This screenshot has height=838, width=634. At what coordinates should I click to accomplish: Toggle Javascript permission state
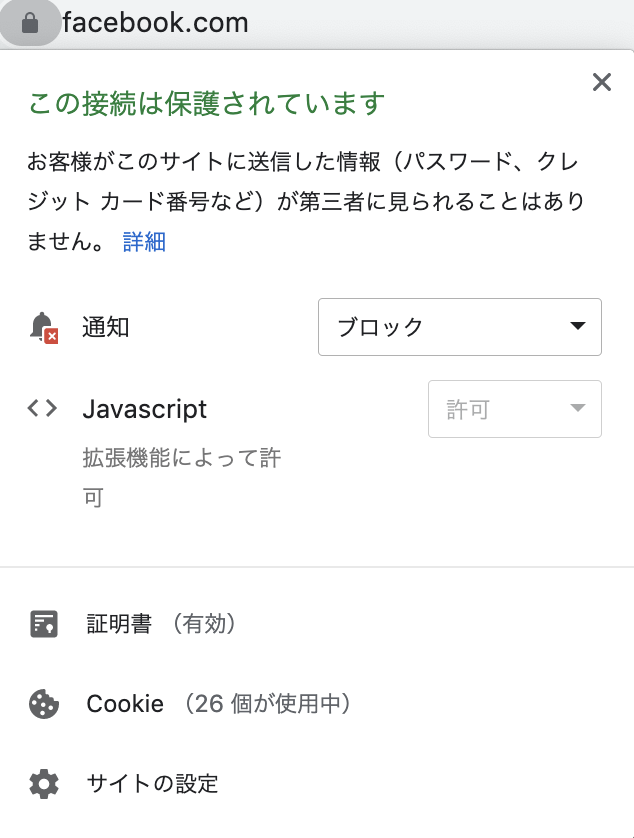click(514, 409)
